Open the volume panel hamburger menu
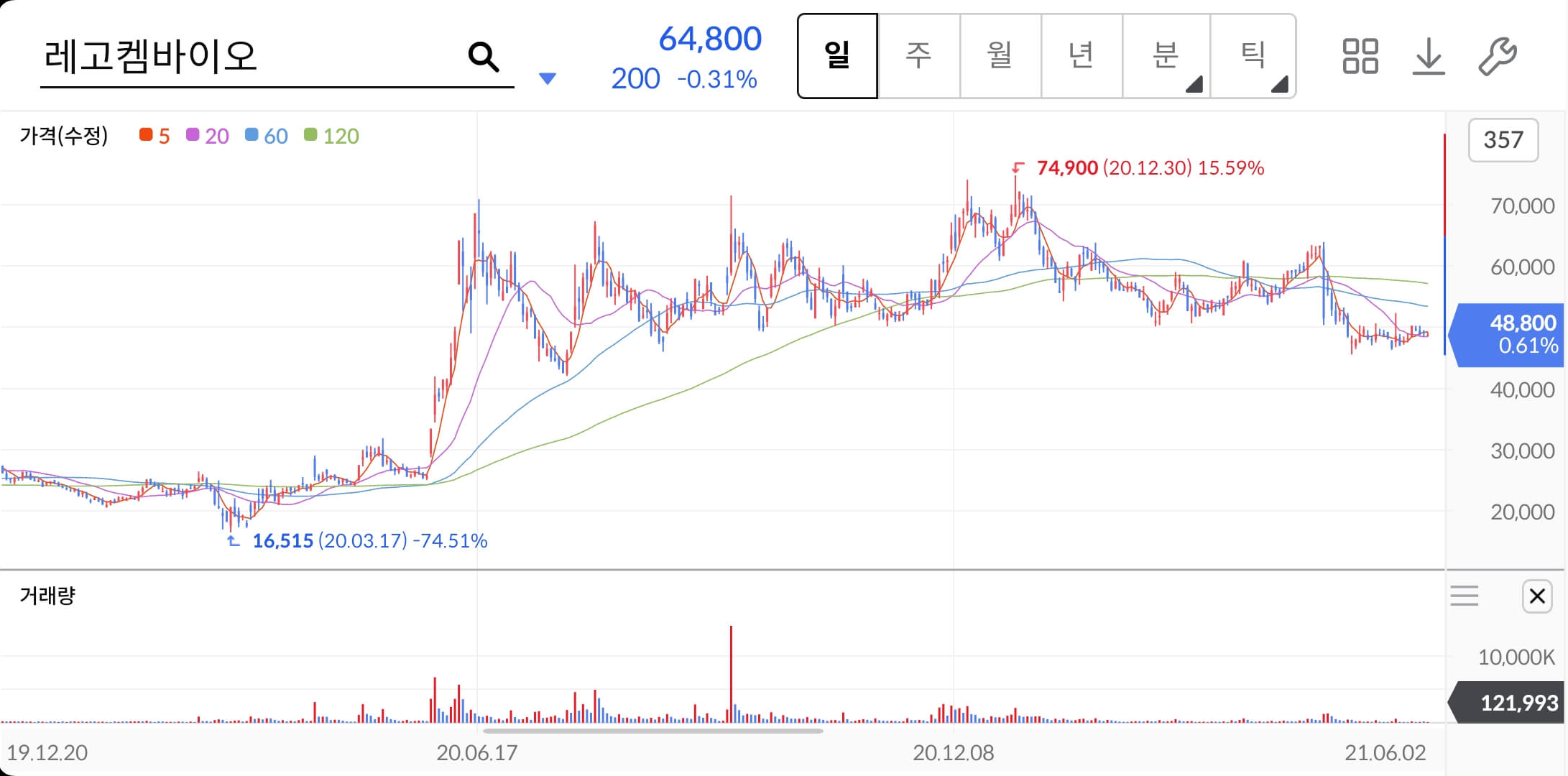The width and height of the screenshot is (1568, 776). 1464,596
